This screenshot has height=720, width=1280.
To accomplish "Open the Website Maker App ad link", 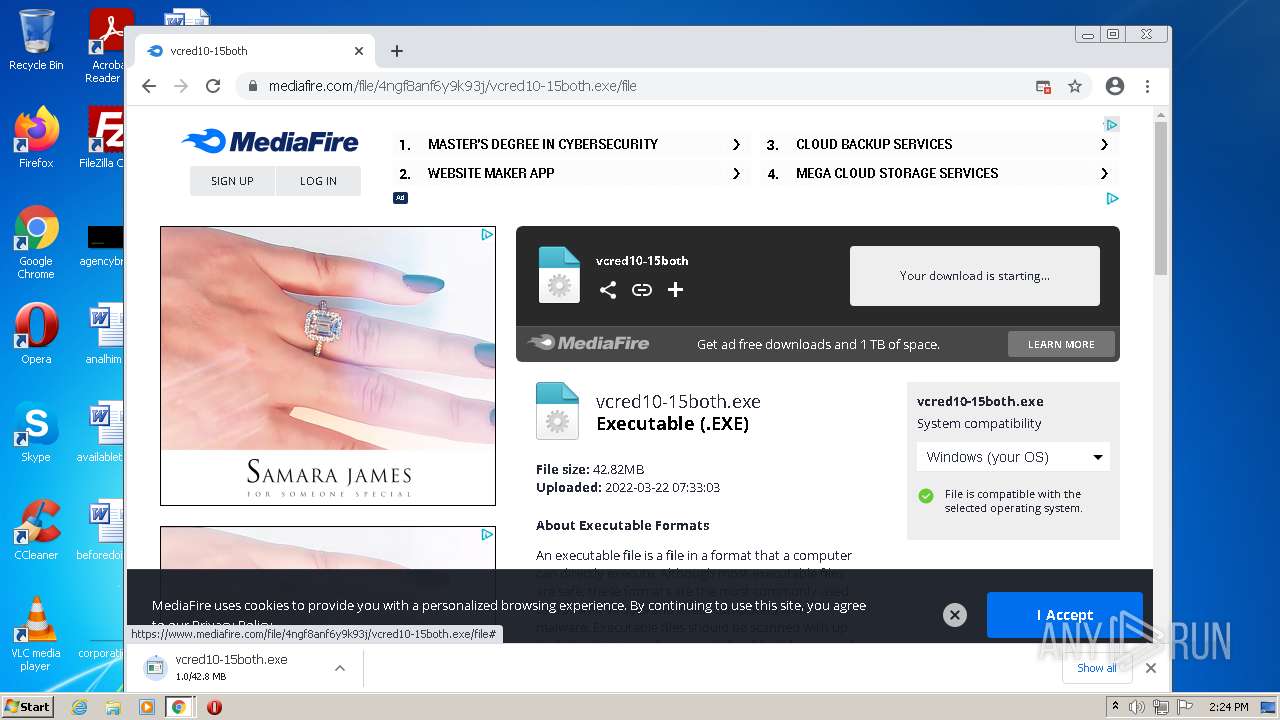I will pos(571,173).
